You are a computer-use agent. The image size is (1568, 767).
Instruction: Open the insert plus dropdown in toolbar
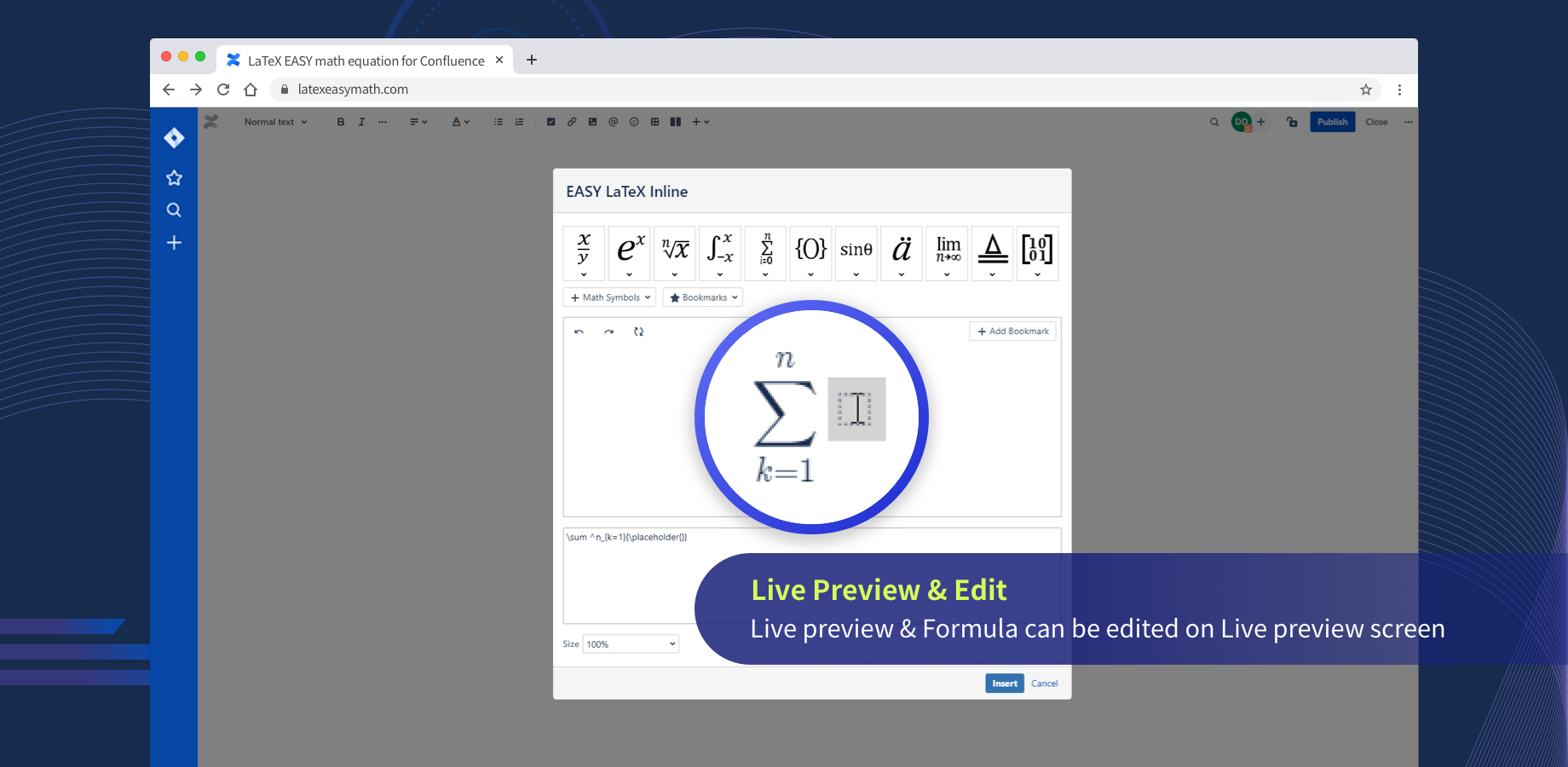700,122
